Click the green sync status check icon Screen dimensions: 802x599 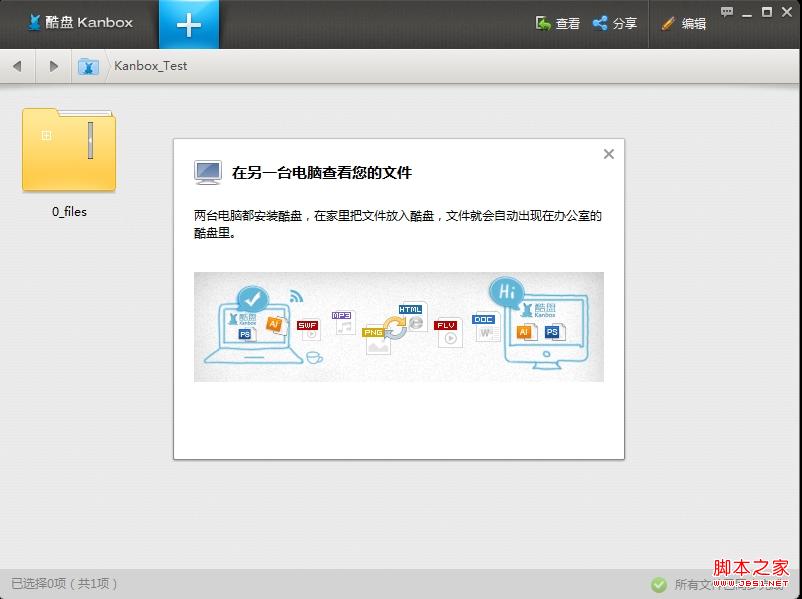pos(659,583)
